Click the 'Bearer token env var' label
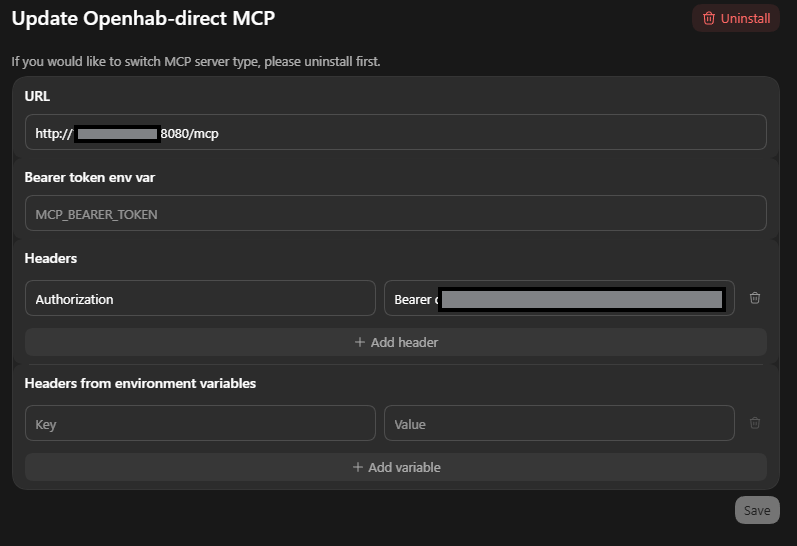The image size is (797, 546). click(x=89, y=177)
